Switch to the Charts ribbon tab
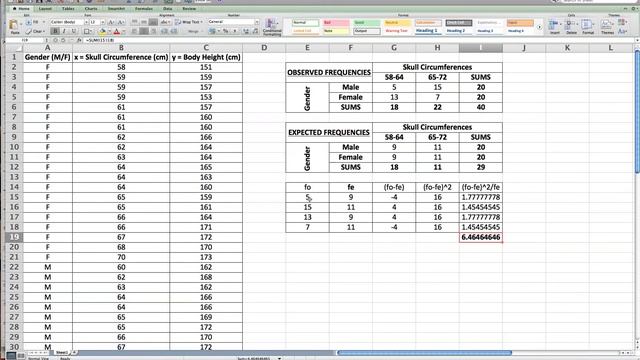640x360 pixels. pos(91,9)
